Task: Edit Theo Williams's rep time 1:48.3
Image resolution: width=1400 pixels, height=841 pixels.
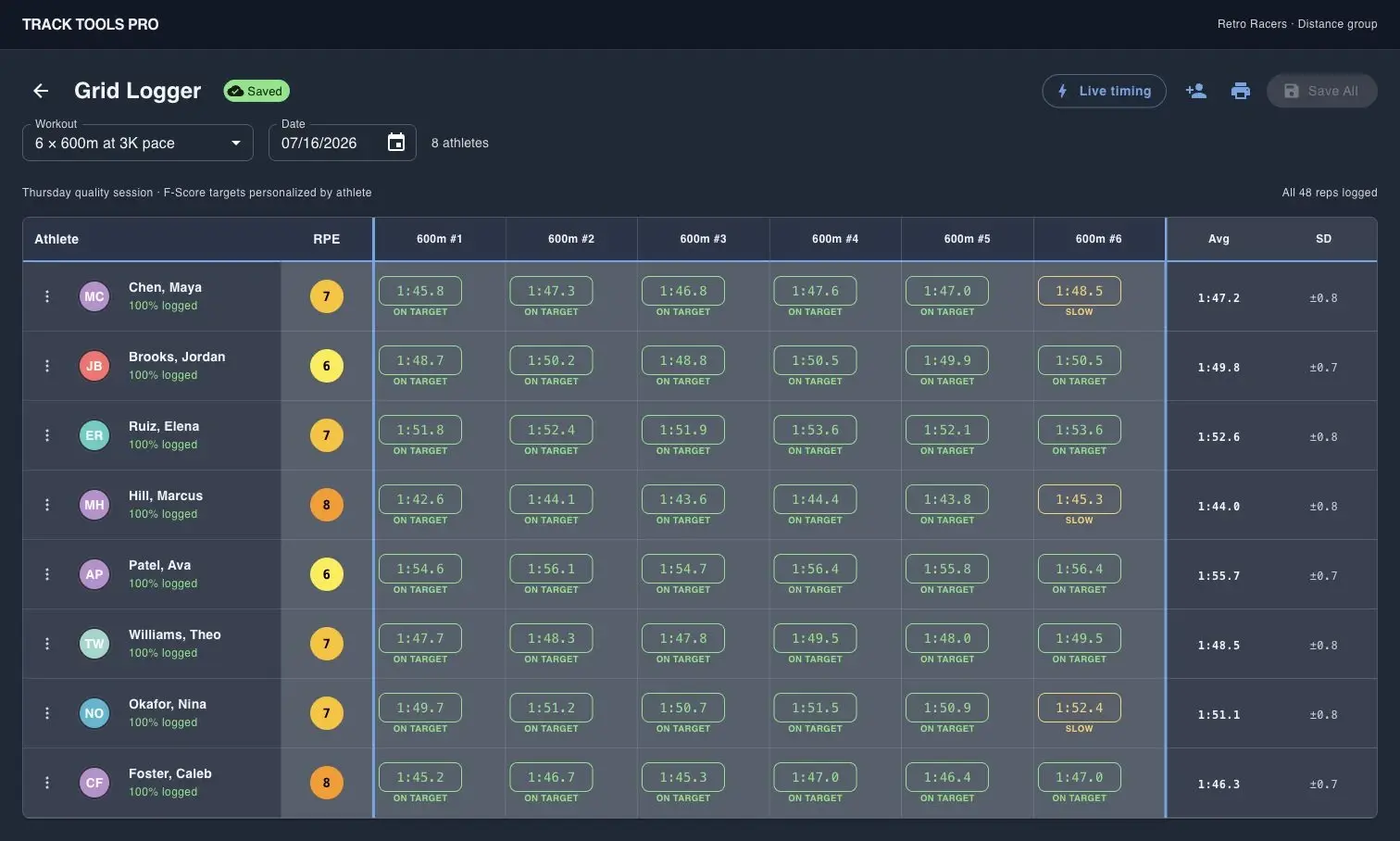Action: tap(551, 638)
